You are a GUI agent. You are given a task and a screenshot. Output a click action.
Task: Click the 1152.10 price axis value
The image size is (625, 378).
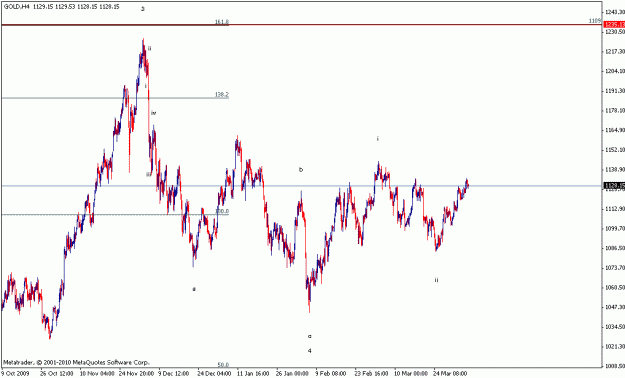pyautogui.click(x=615, y=150)
